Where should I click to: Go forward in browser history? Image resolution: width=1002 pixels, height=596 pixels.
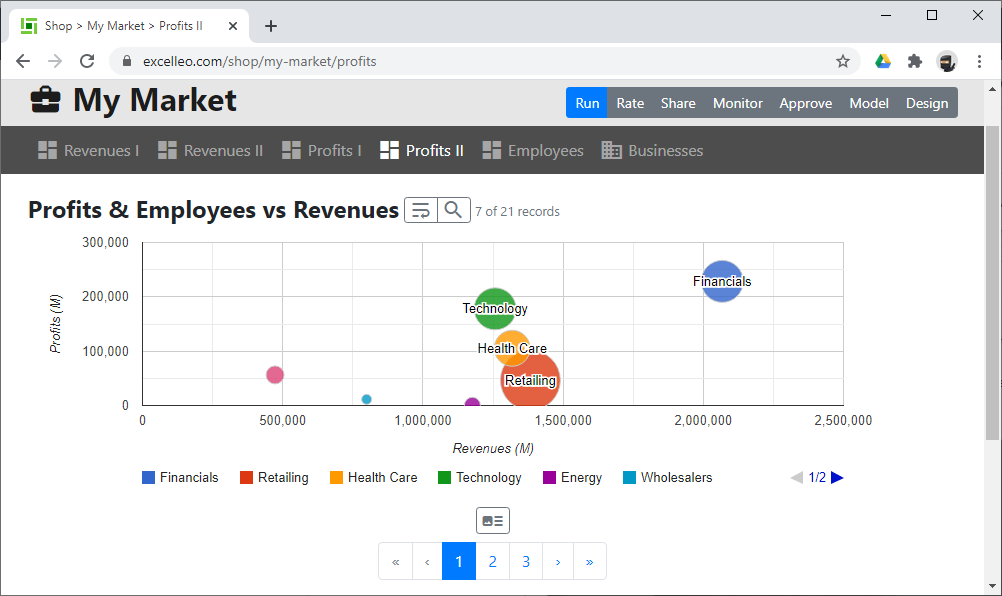[x=55, y=61]
